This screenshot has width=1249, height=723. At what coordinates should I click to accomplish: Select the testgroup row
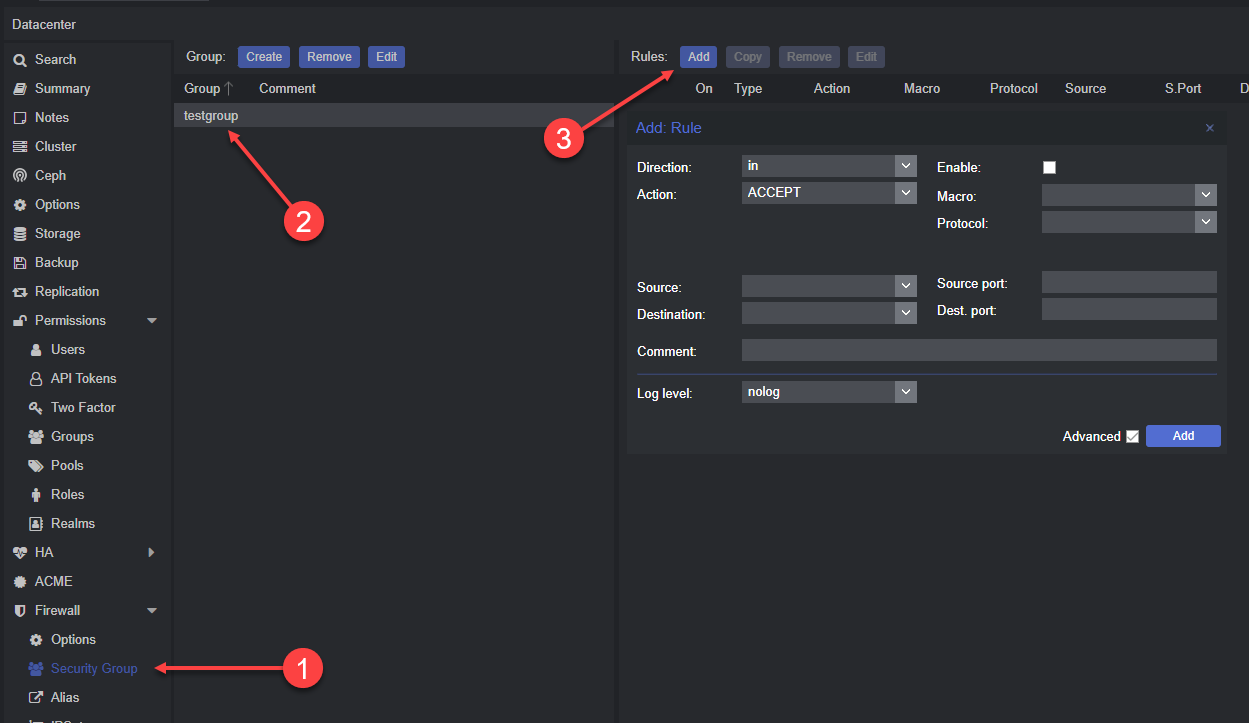pos(394,116)
